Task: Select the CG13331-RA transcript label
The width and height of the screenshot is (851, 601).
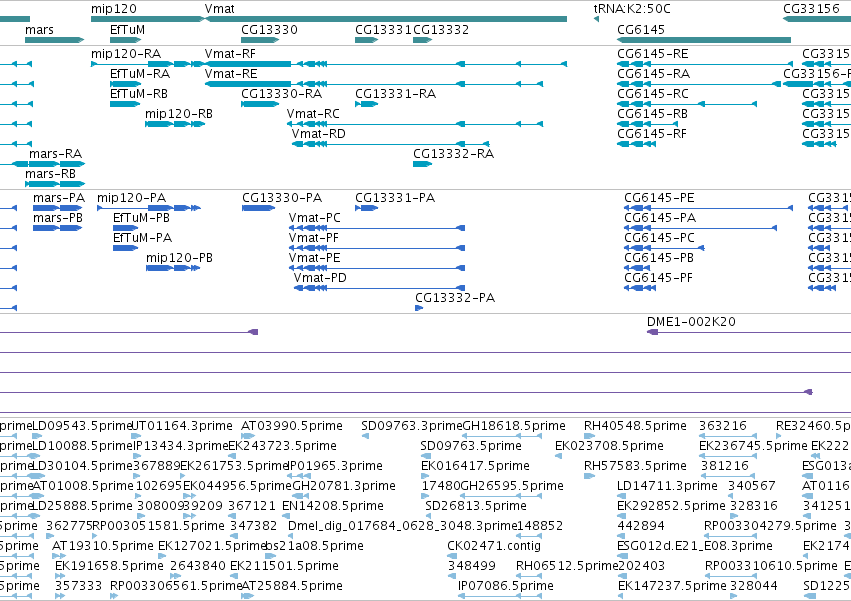Action: [x=396, y=94]
